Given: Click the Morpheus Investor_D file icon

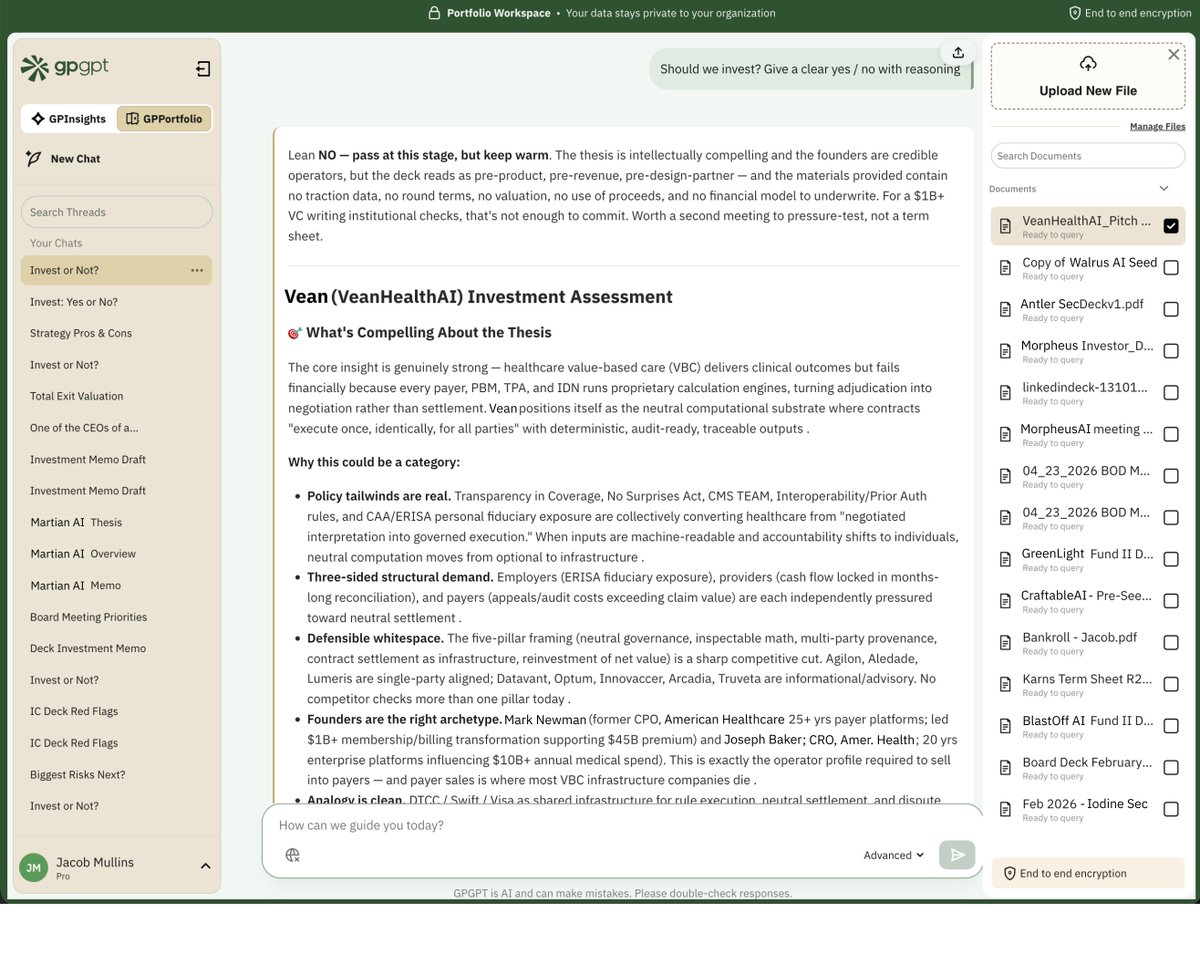Looking at the screenshot, I should 1006,351.
